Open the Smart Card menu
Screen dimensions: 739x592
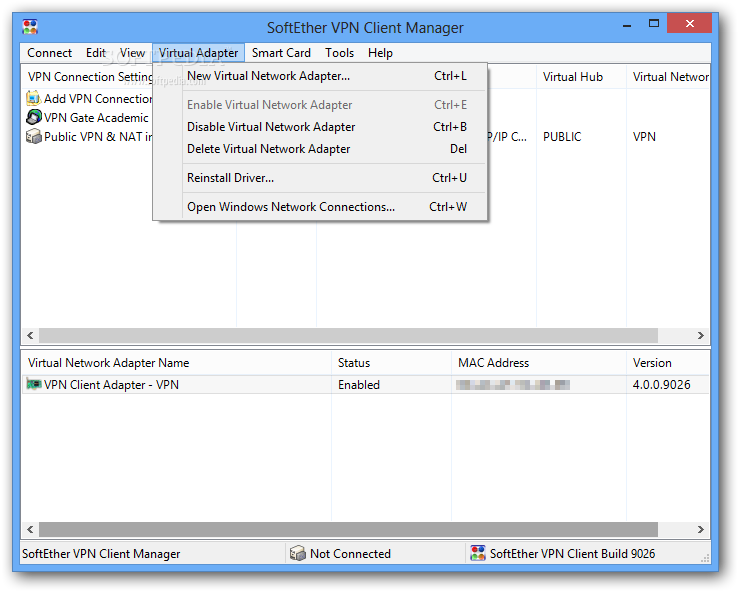281,53
